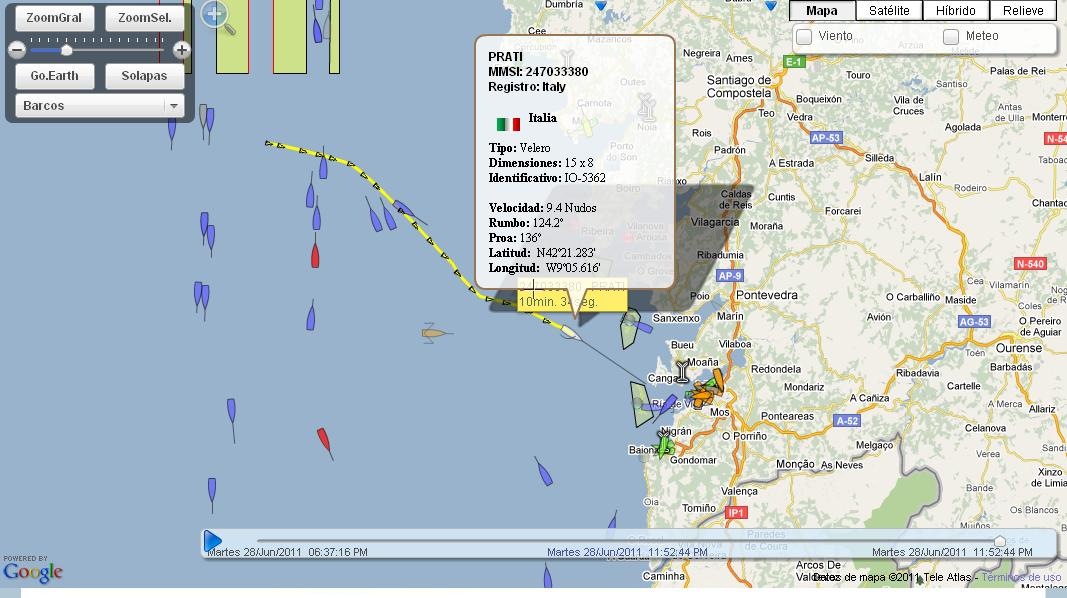
Task: Switch to Híbrido view tab
Action: pos(955,10)
